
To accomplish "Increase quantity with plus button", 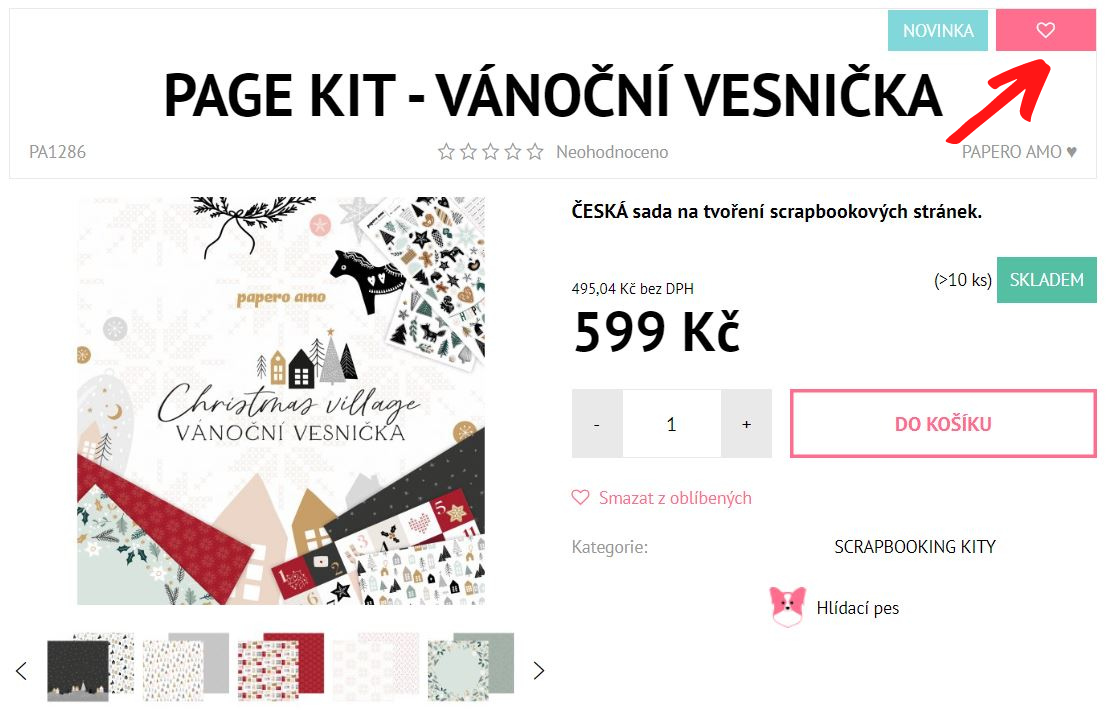I will coord(746,423).
